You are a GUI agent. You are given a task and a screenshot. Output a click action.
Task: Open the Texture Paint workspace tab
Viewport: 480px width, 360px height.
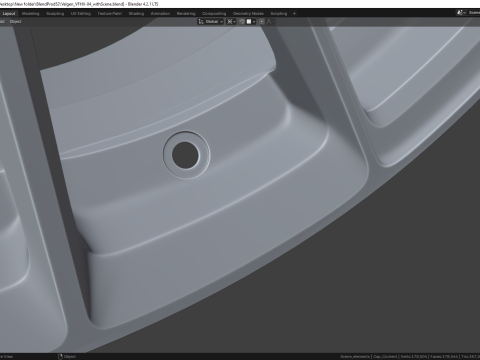click(109, 14)
